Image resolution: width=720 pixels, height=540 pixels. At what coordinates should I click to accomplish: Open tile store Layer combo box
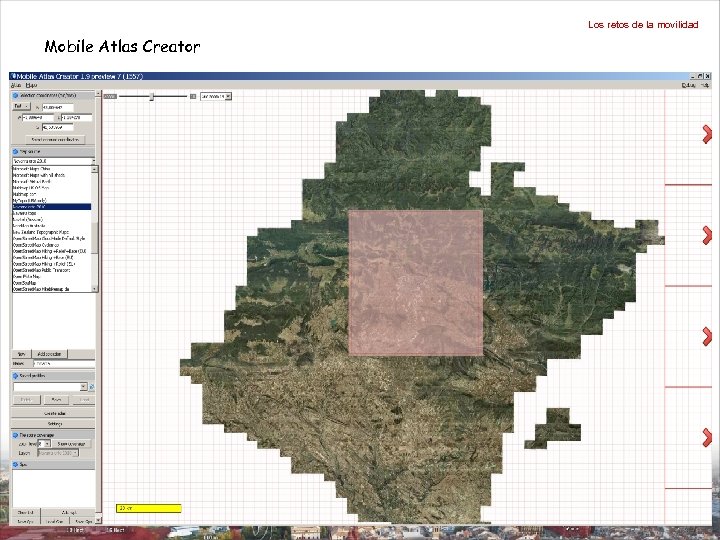click(x=58, y=453)
